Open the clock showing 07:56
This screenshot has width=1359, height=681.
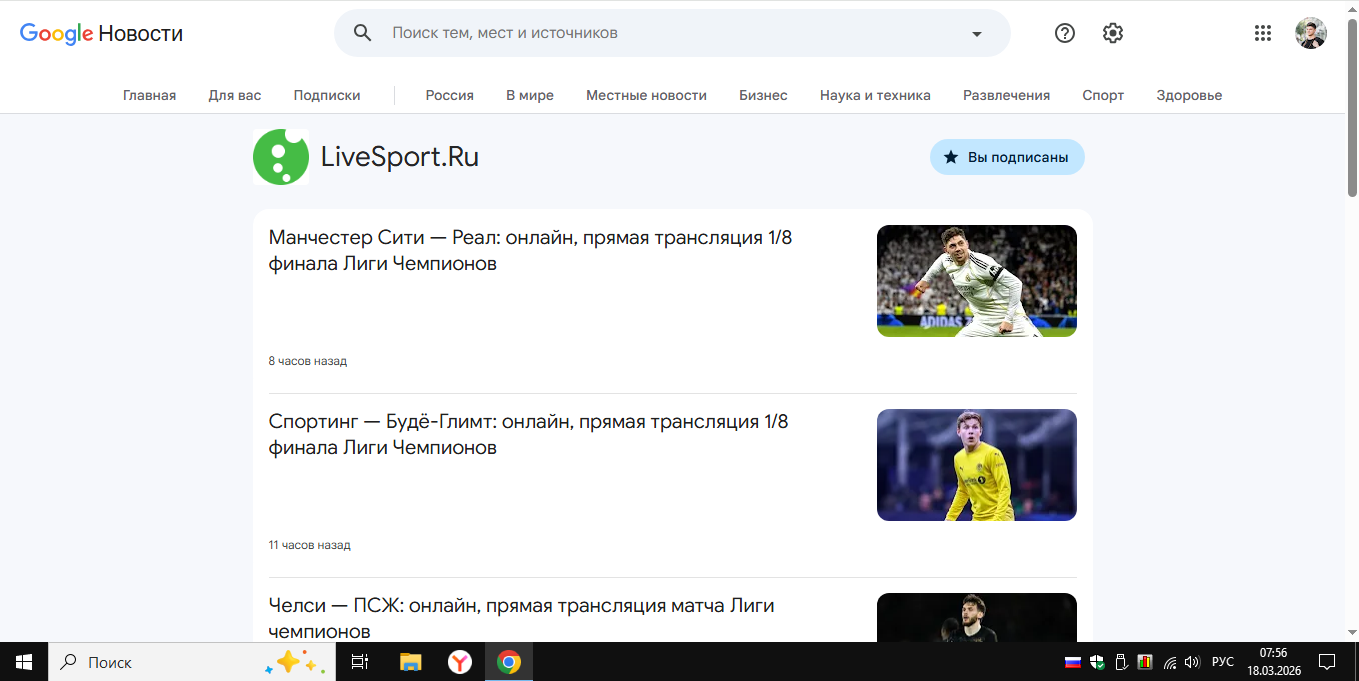1273,662
